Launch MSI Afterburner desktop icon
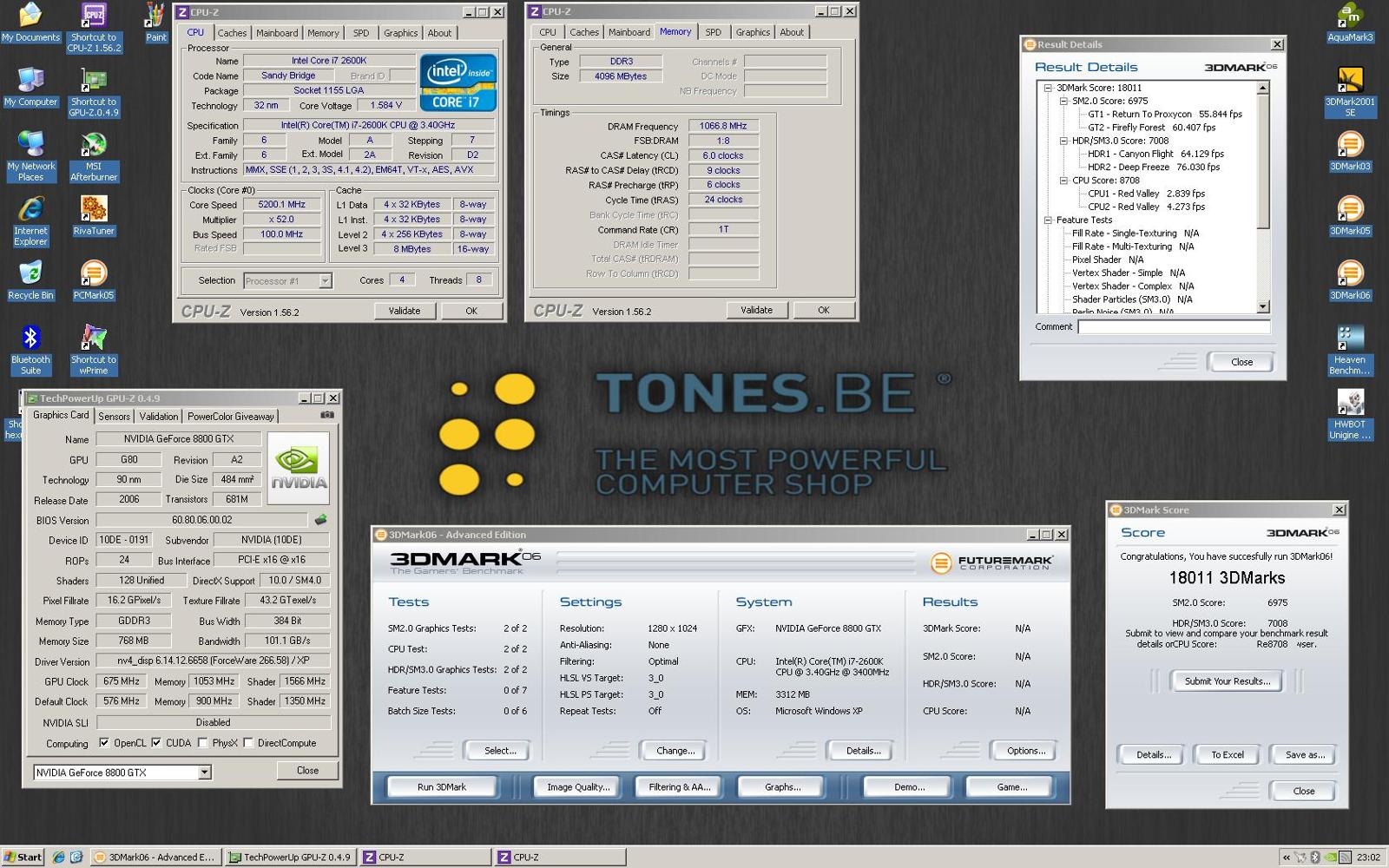This screenshot has height=868, width=1389. [94, 157]
